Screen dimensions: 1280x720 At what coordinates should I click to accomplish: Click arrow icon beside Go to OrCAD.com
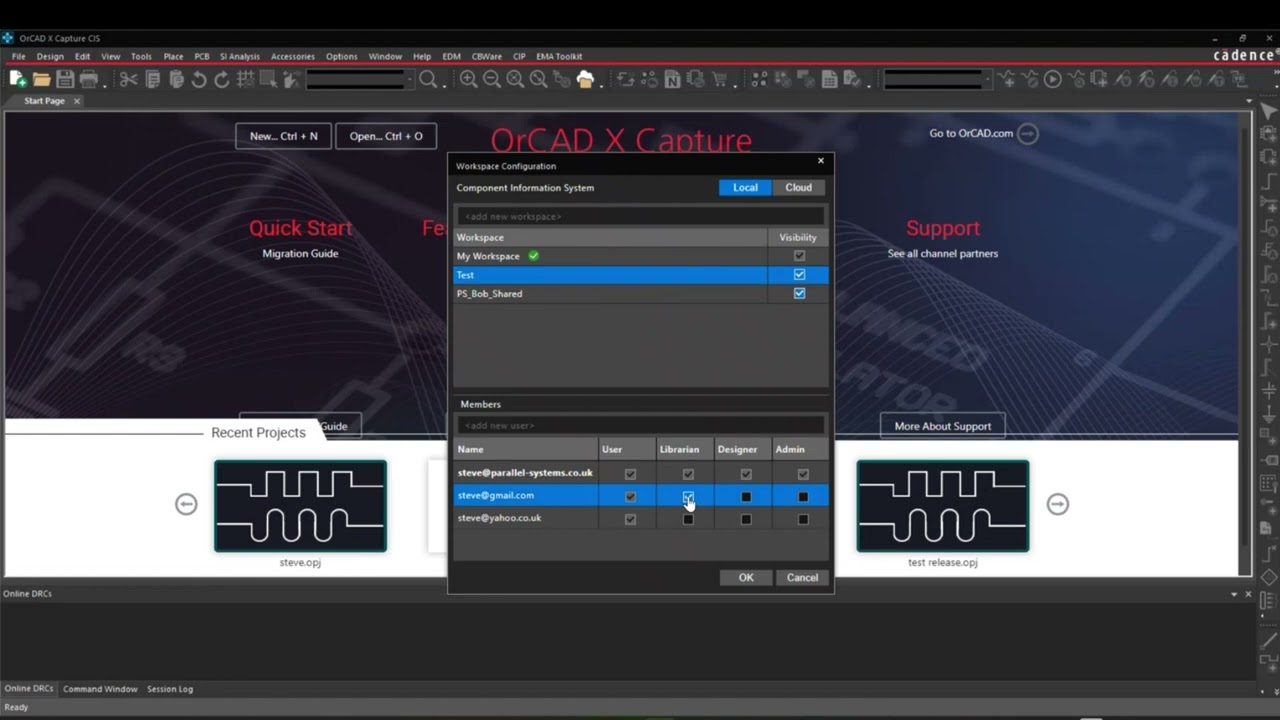pos(1028,133)
